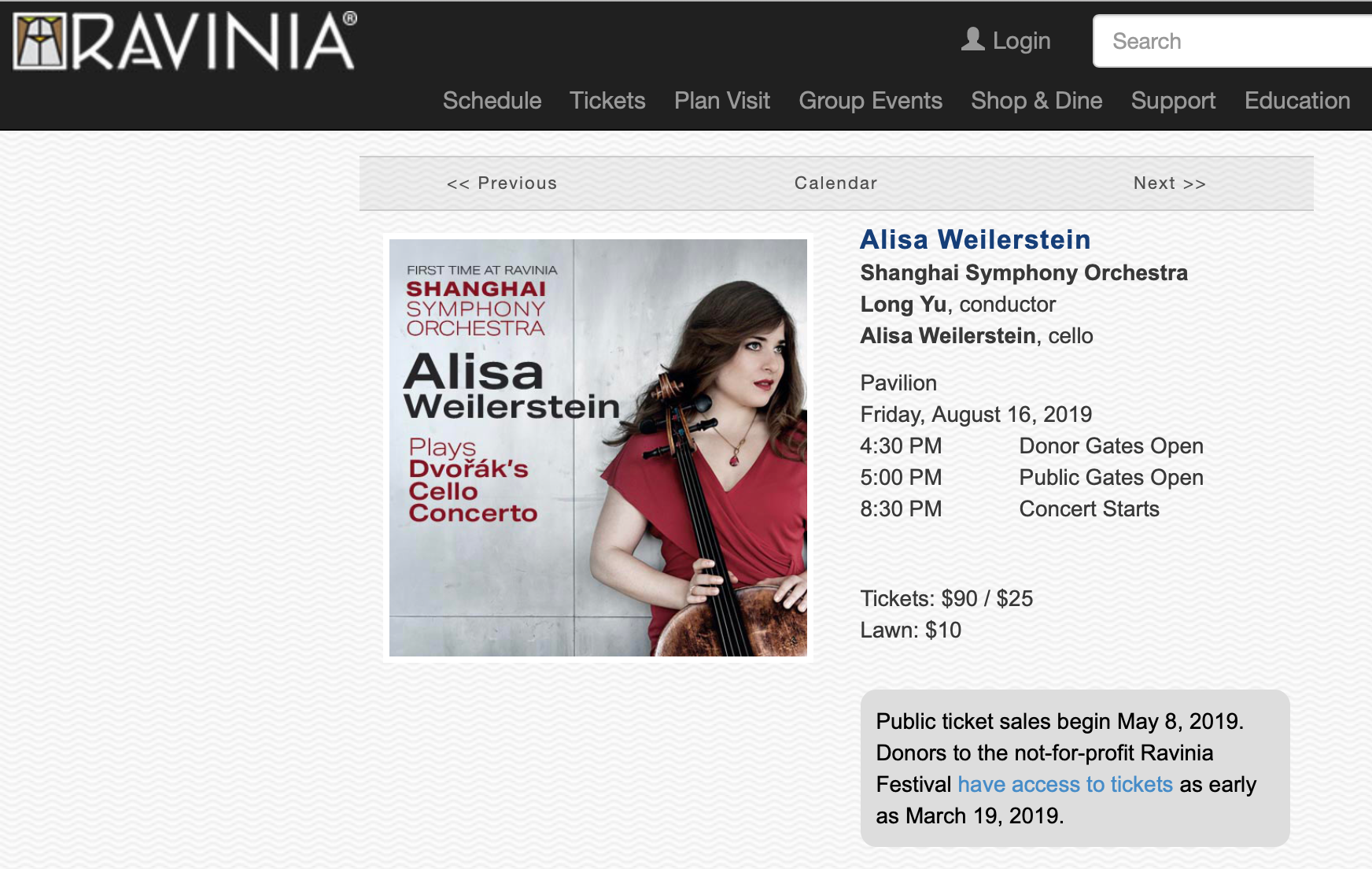Open the Login link
Image resolution: width=1372 pixels, height=869 pixels.
tap(1021, 41)
